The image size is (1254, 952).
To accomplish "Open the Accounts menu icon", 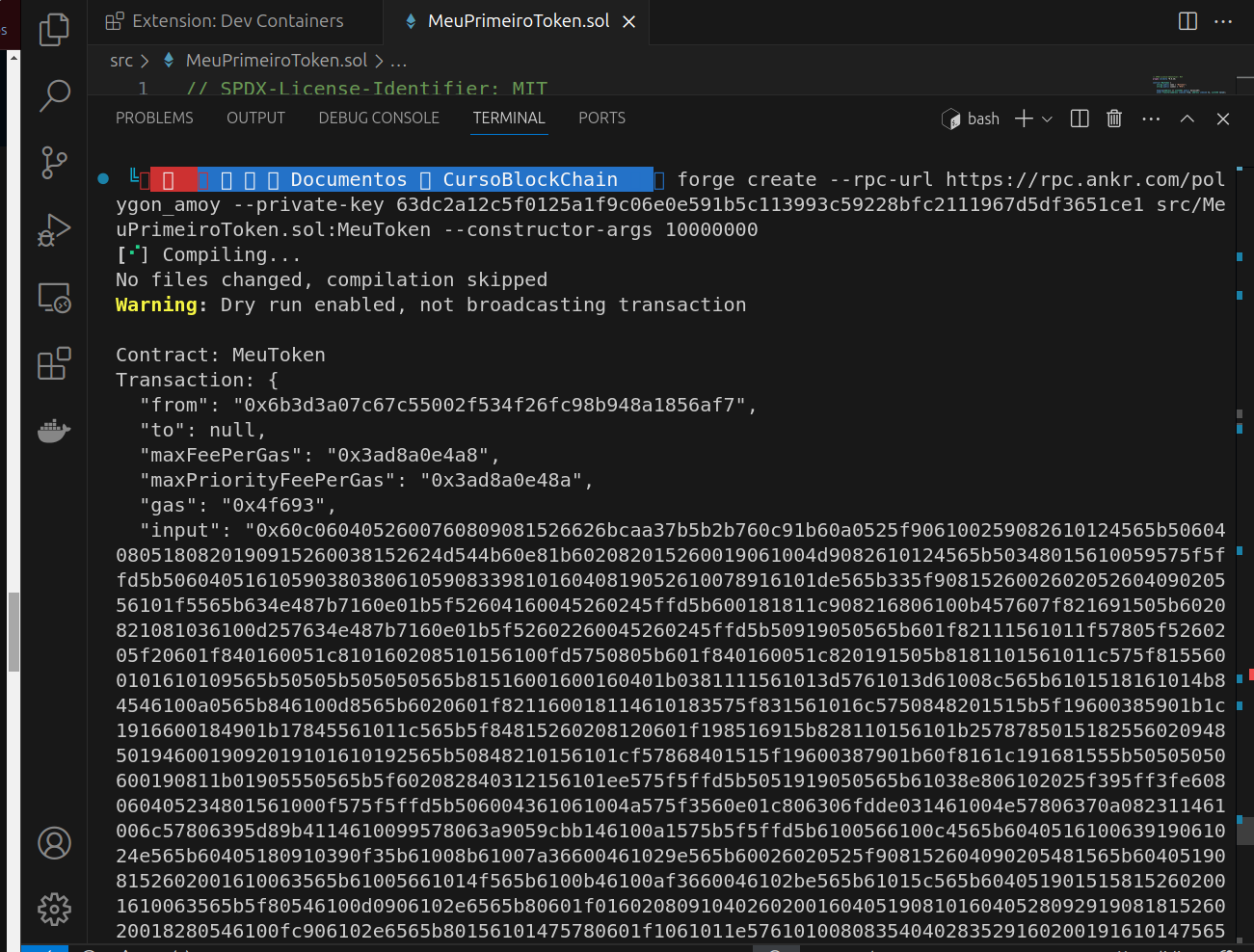I will coord(54,843).
